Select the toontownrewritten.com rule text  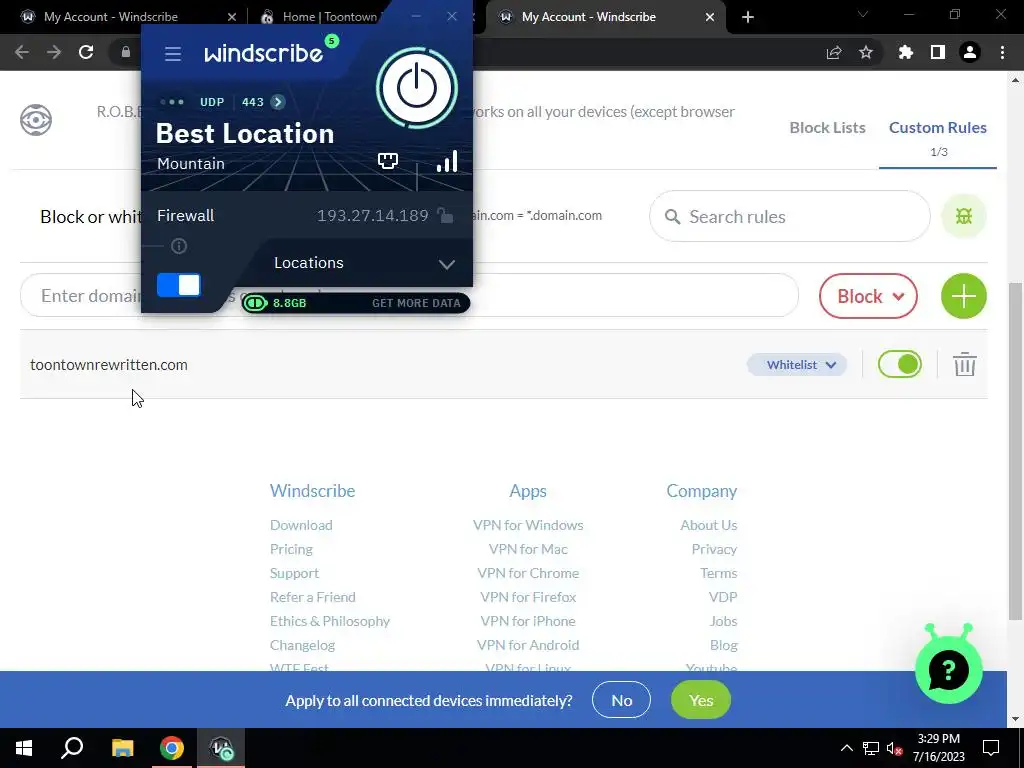pos(108,364)
